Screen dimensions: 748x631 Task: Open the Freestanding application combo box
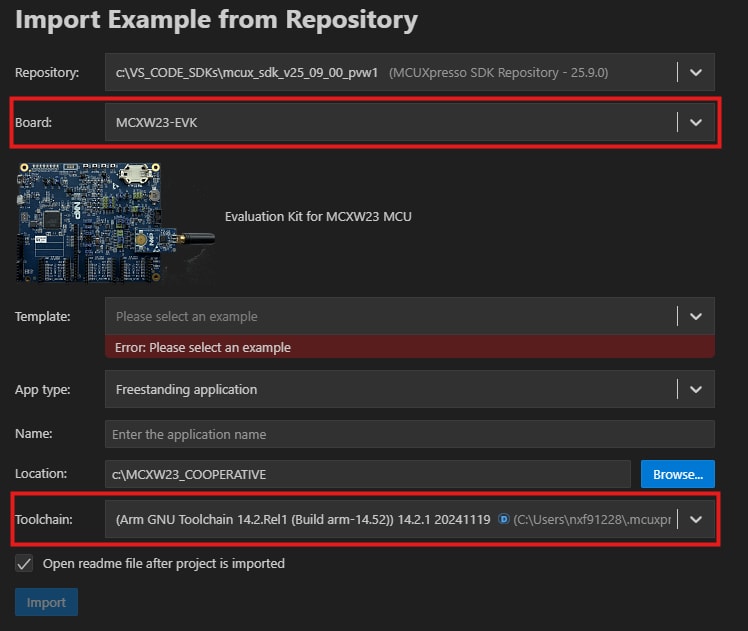click(390, 389)
